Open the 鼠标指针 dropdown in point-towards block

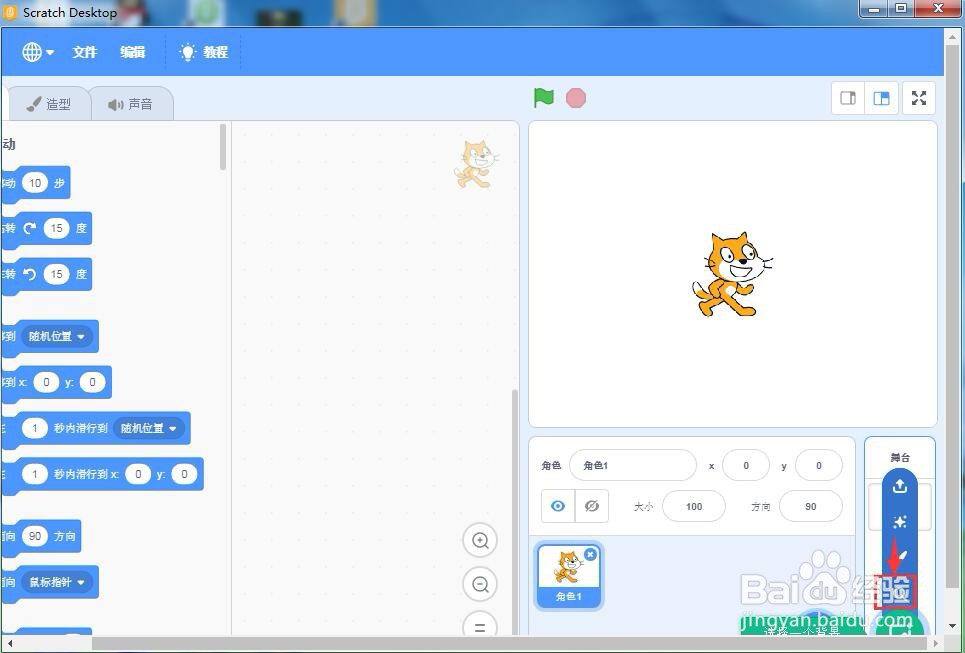point(57,582)
